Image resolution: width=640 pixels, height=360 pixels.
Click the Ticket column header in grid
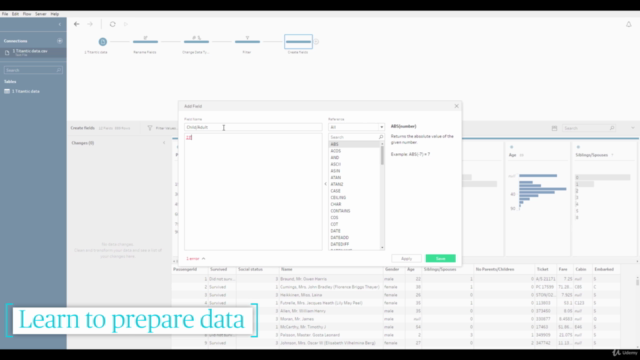click(542, 269)
